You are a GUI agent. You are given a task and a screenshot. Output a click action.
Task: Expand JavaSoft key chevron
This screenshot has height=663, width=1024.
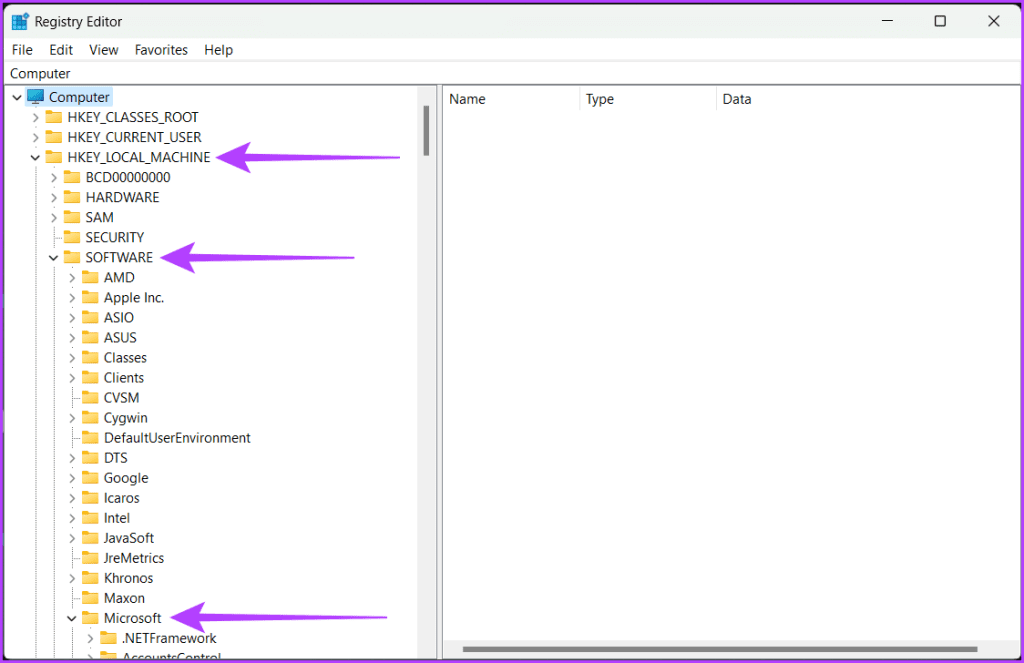point(72,538)
